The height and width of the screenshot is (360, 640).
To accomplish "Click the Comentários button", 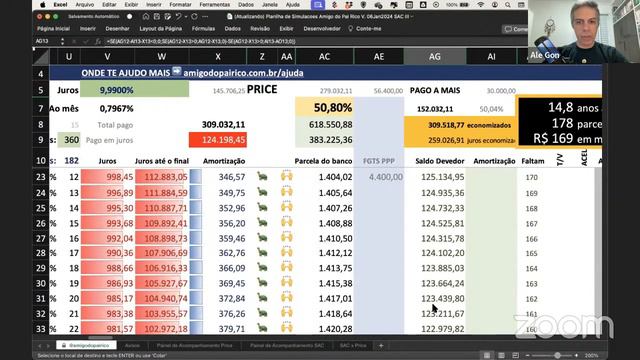I will (x=515, y=29).
